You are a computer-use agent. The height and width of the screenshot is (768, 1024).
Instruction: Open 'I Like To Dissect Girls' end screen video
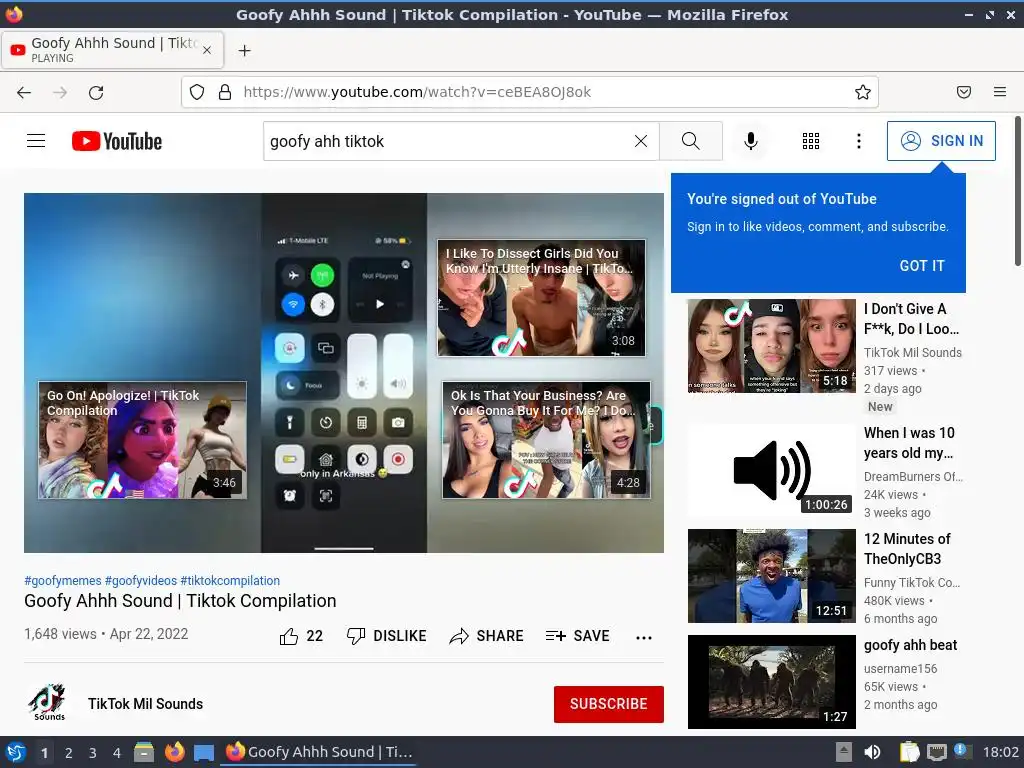click(x=541, y=298)
